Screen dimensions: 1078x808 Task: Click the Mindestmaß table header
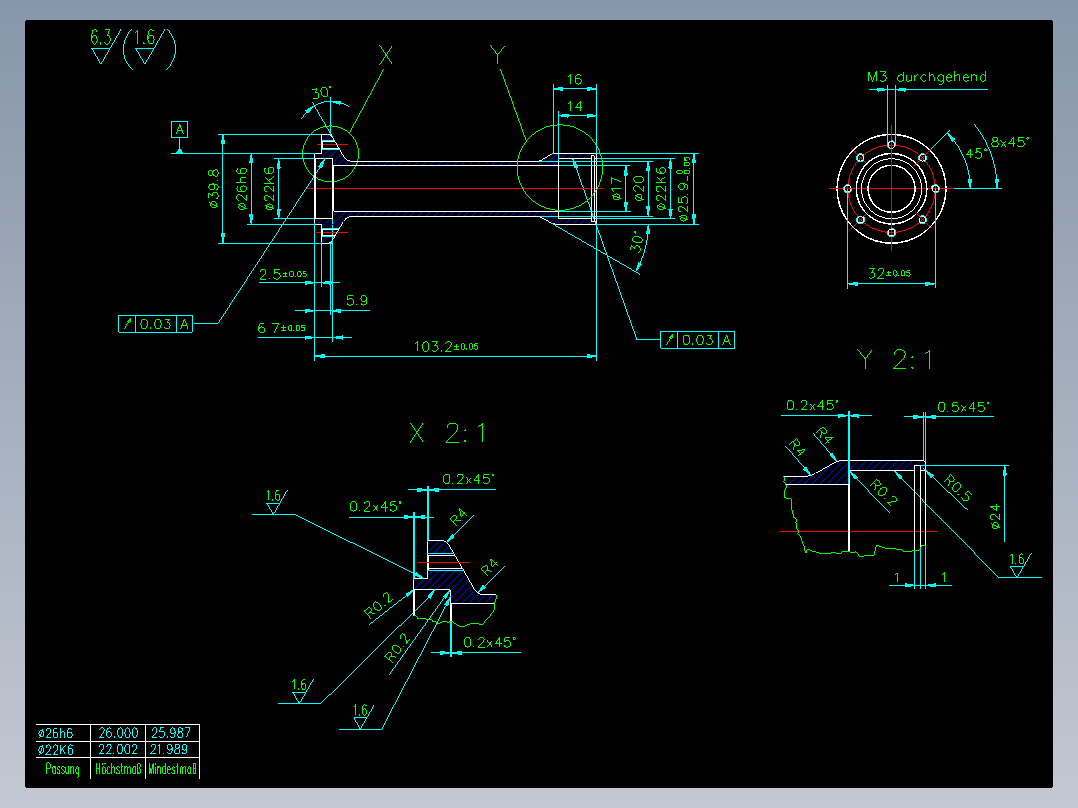click(x=173, y=769)
